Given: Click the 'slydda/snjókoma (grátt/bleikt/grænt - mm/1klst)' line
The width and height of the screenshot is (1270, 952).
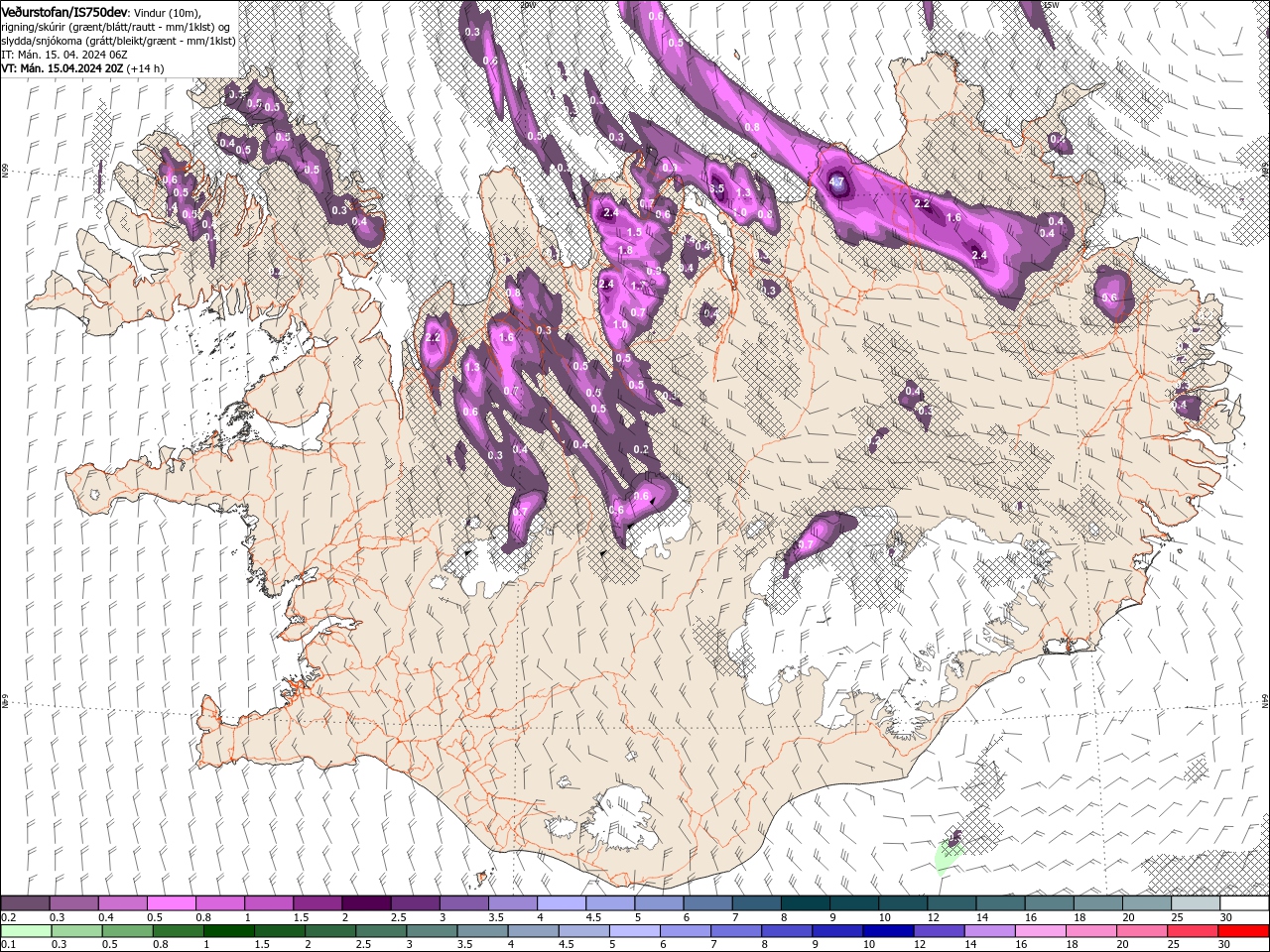Looking at the screenshot, I should pos(119,41).
